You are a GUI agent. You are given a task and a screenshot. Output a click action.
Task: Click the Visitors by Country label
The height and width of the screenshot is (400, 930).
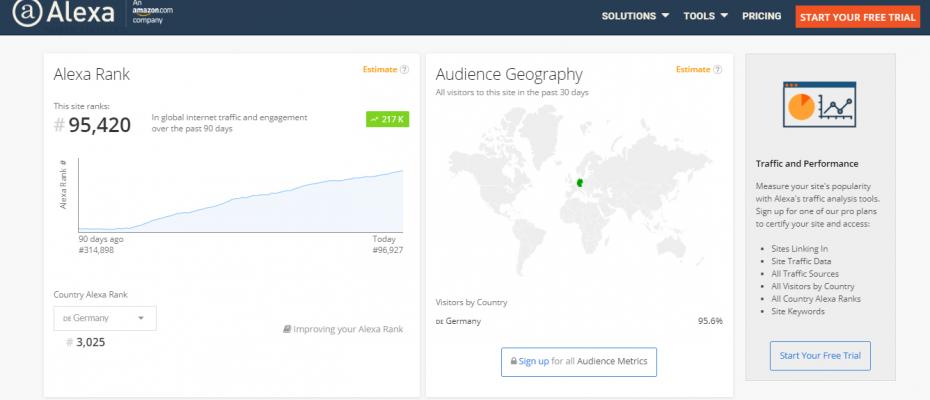click(x=472, y=302)
